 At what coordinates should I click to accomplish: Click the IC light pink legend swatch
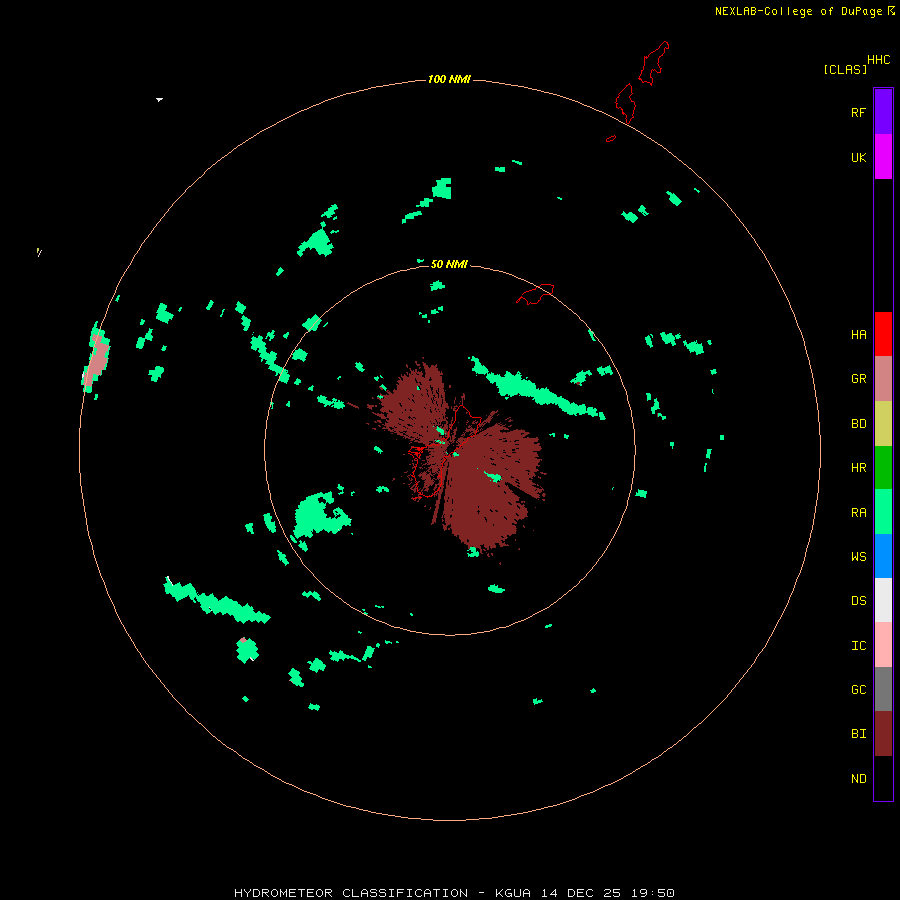click(x=883, y=645)
